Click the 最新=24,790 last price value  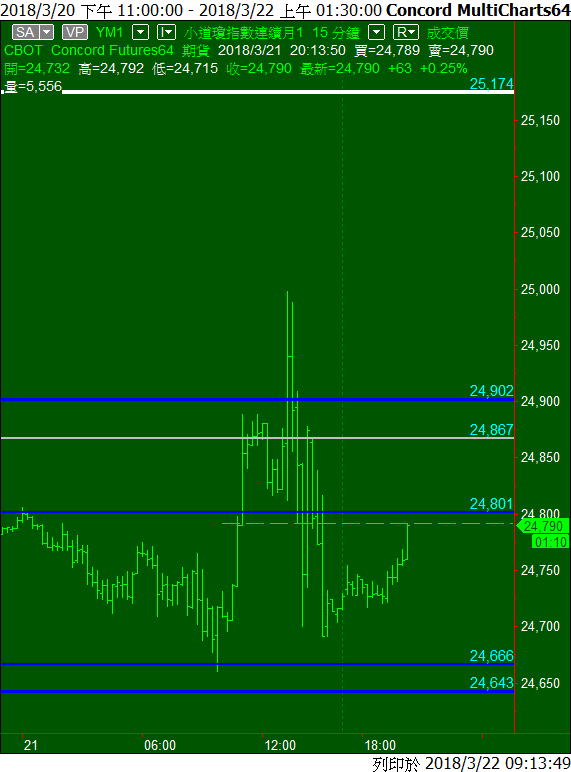pos(340,68)
